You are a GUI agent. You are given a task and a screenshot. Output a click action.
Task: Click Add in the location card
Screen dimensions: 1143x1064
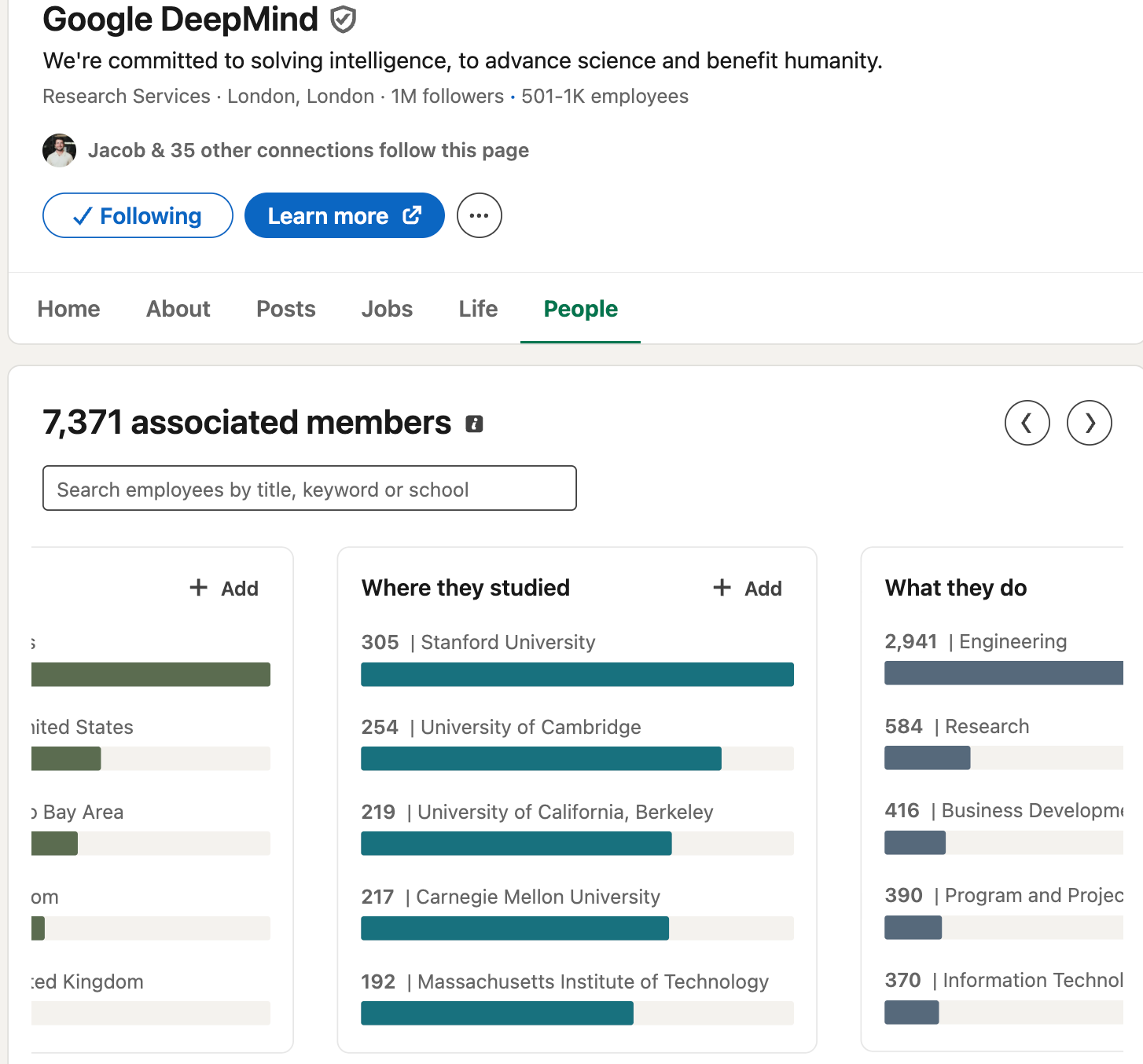[x=224, y=589]
